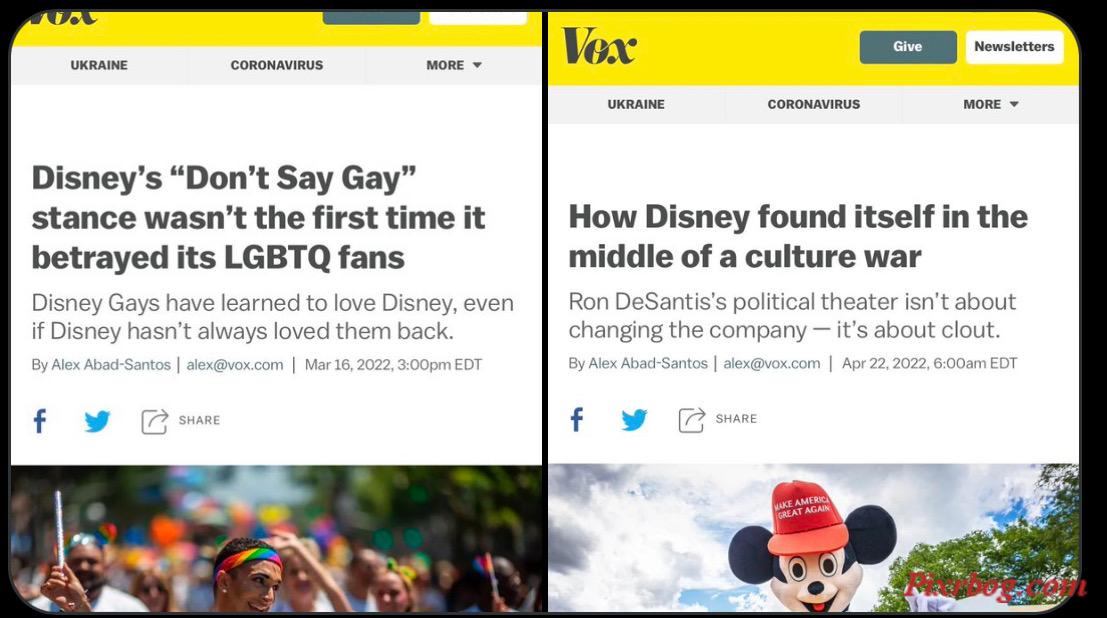Open Coronavirus section on right page

click(813, 104)
